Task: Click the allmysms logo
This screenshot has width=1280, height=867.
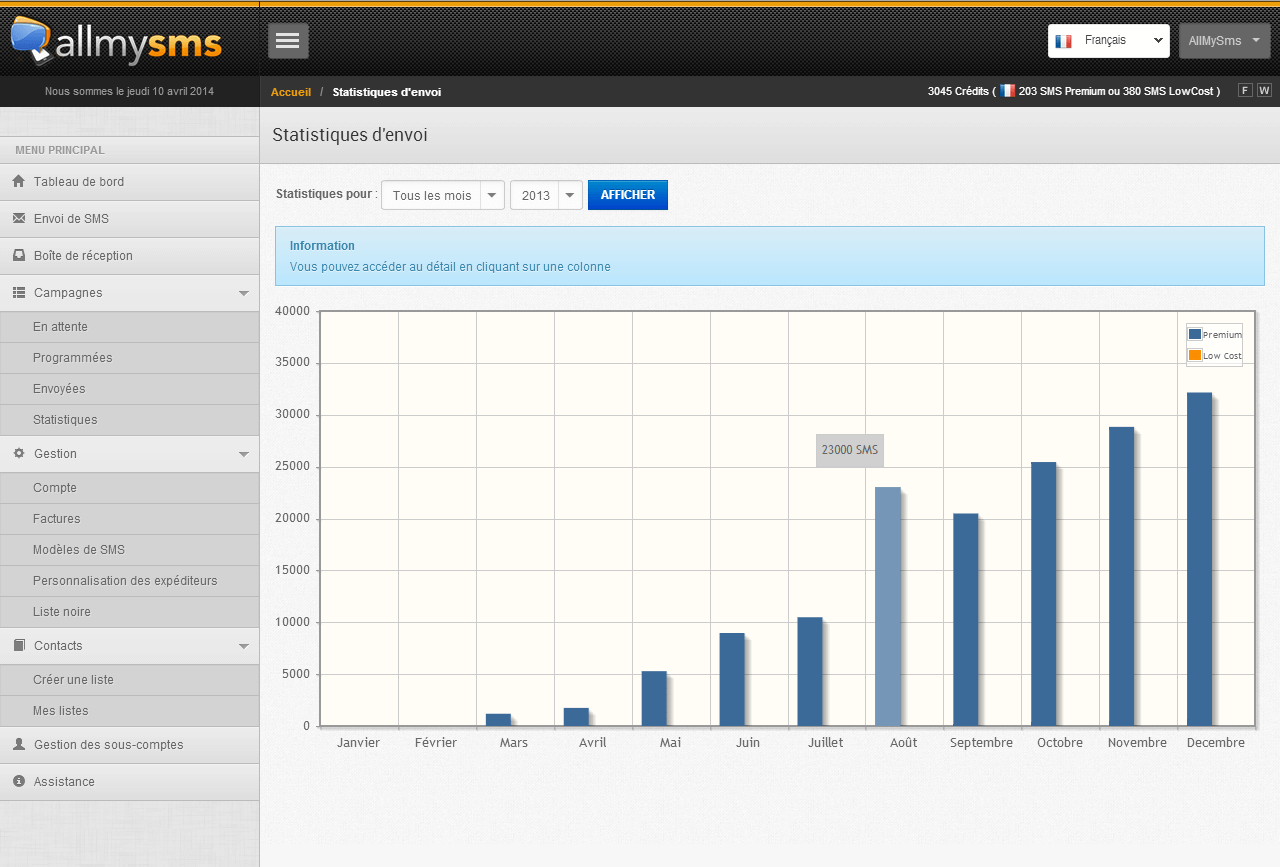Action: pos(116,40)
